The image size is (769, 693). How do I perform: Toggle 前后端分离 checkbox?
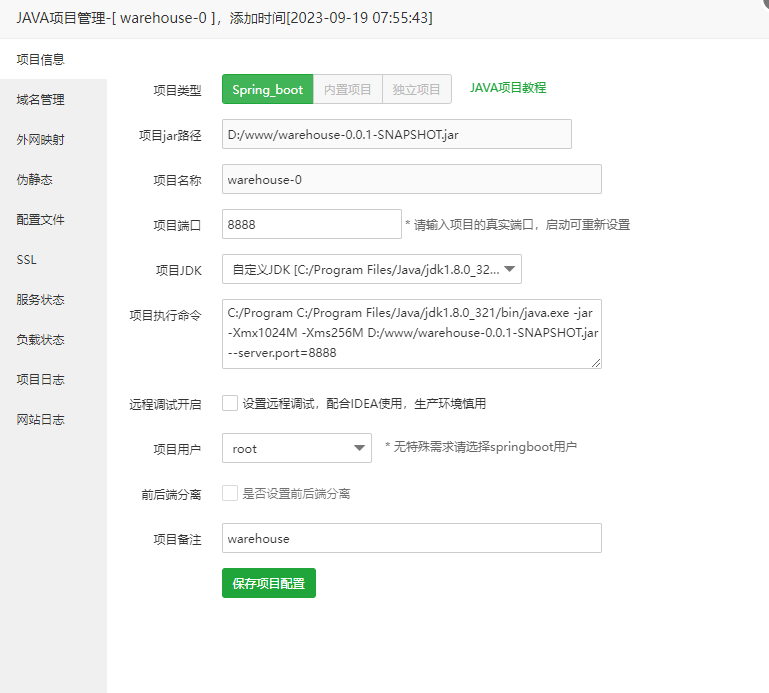click(x=230, y=493)
